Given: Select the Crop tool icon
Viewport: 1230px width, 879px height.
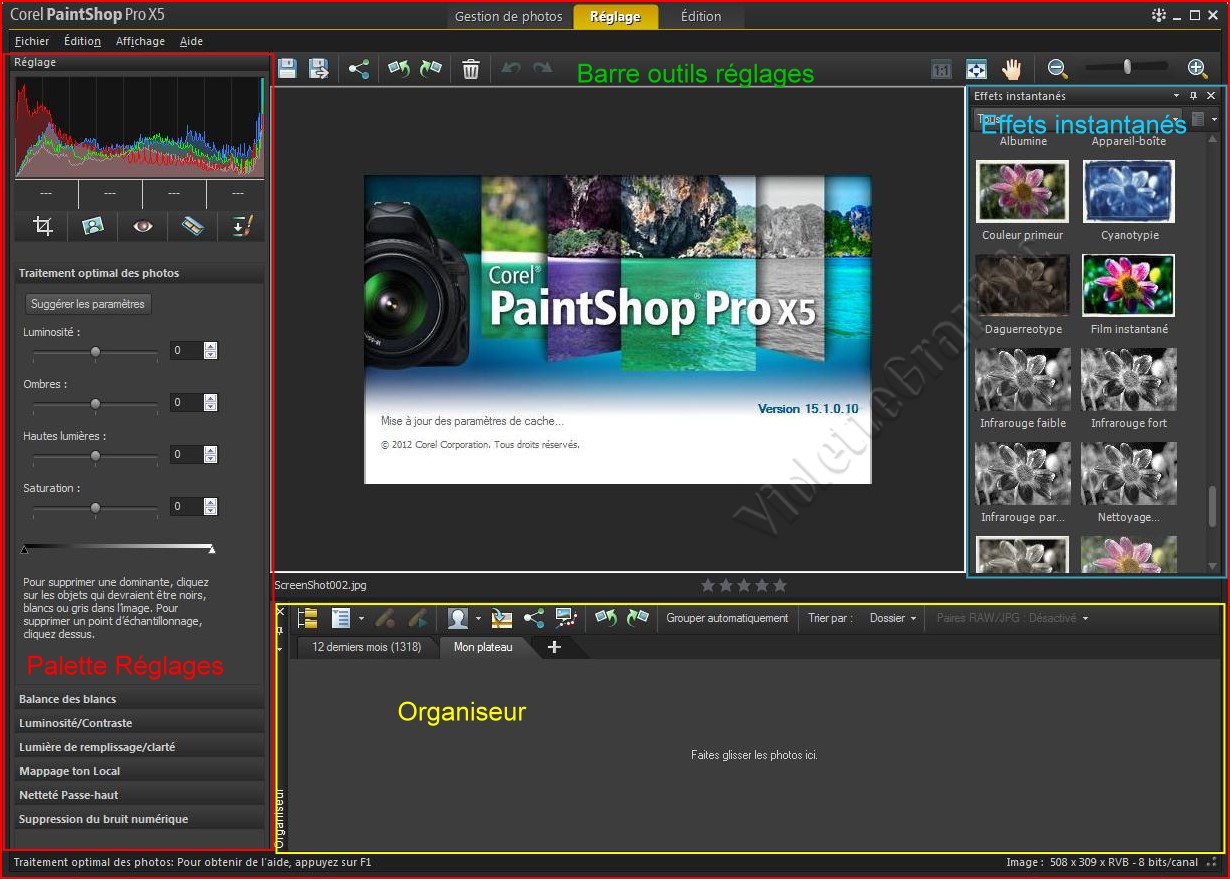Looking at the screenshot, I should click(43, 226).
